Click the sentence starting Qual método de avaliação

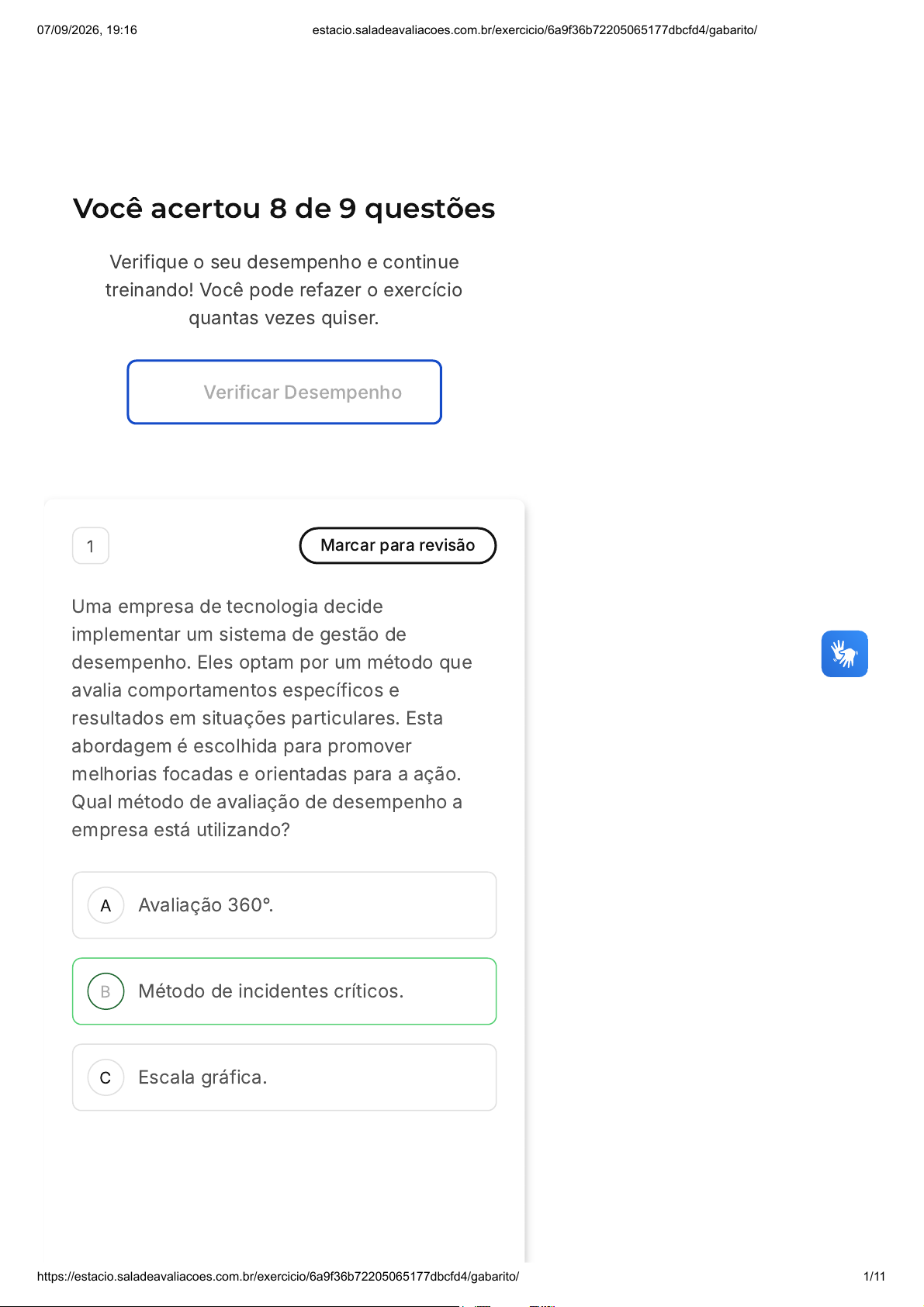pos(267,816)
